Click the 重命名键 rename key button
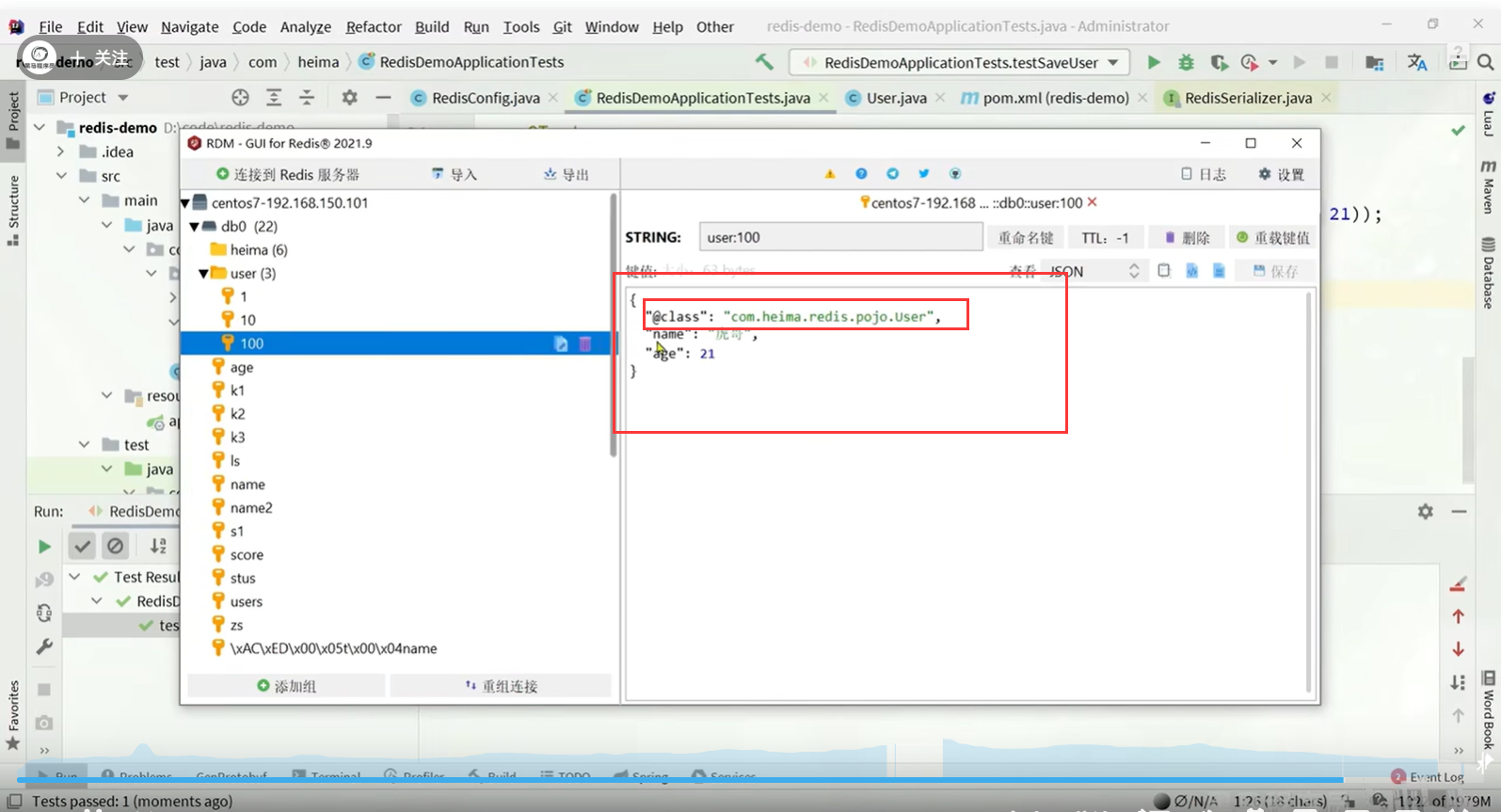 (x=1026, y=238)
